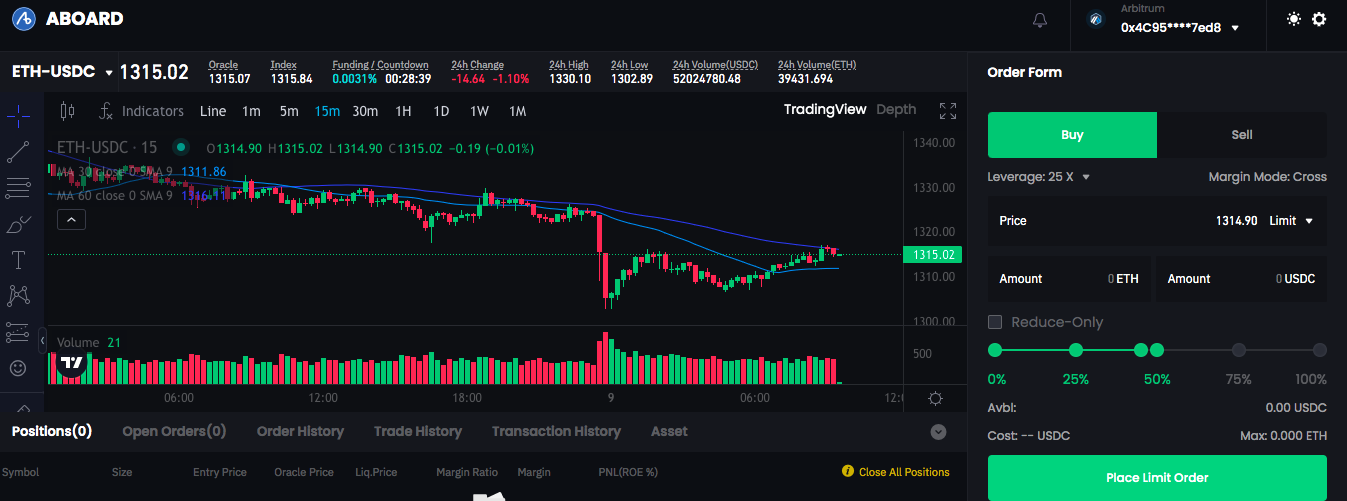The height and width of the screenshot is (501, 1347).
Task: Select the trend line drawing tool
Action: (18, 152)
